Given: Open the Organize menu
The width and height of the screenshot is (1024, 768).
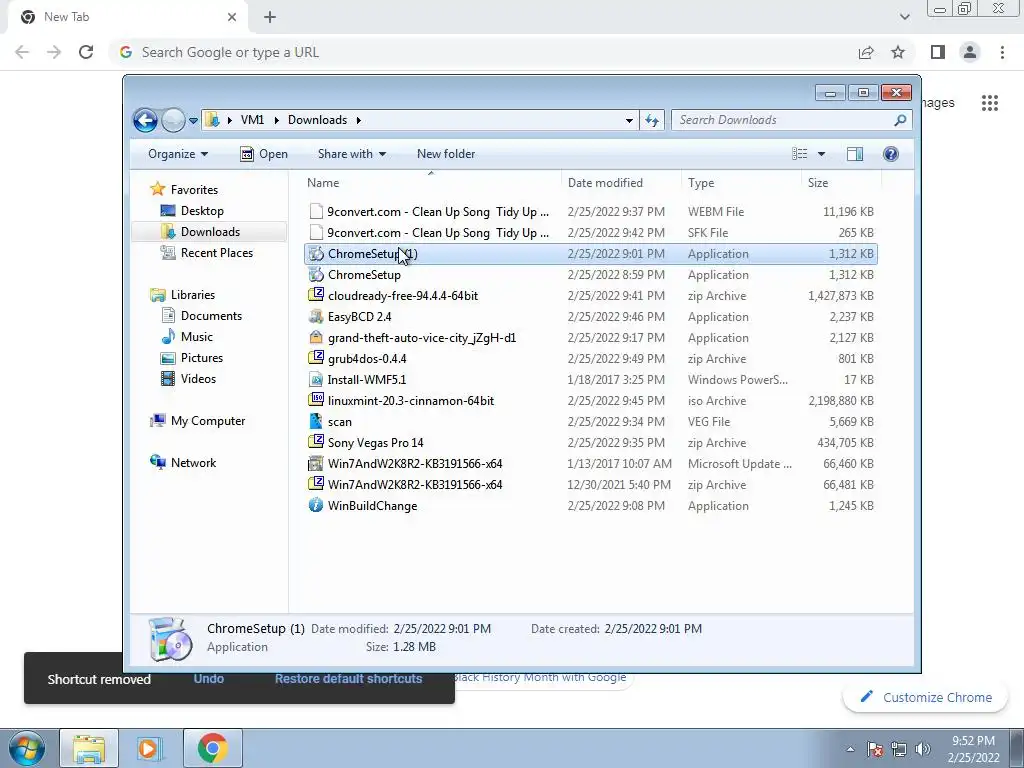Looking at the screenshot, I should click(178, 154).
